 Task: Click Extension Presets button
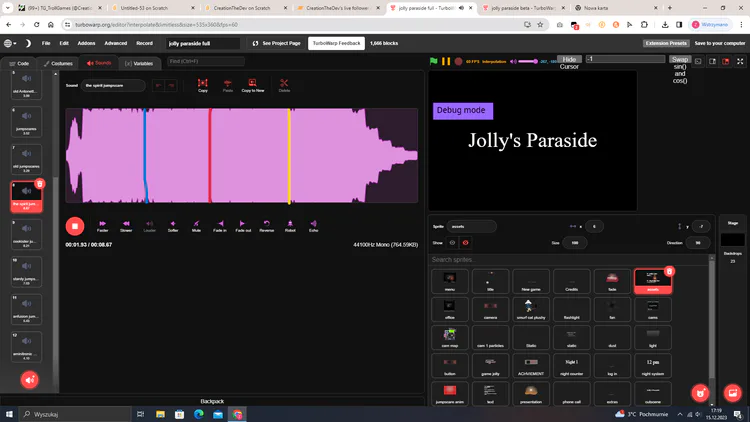point(666,43)
